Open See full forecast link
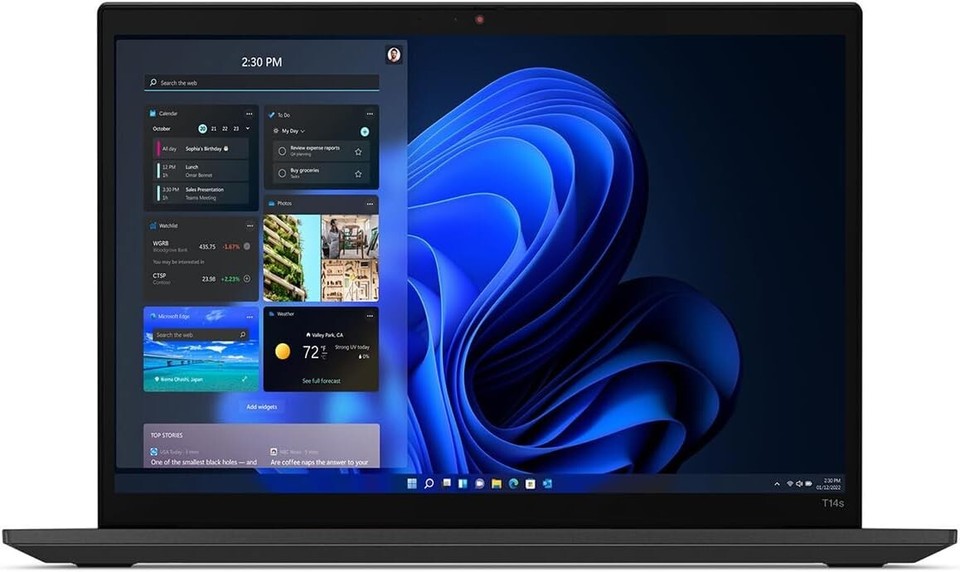The image size is (960, 572). (x=321, y=381)
